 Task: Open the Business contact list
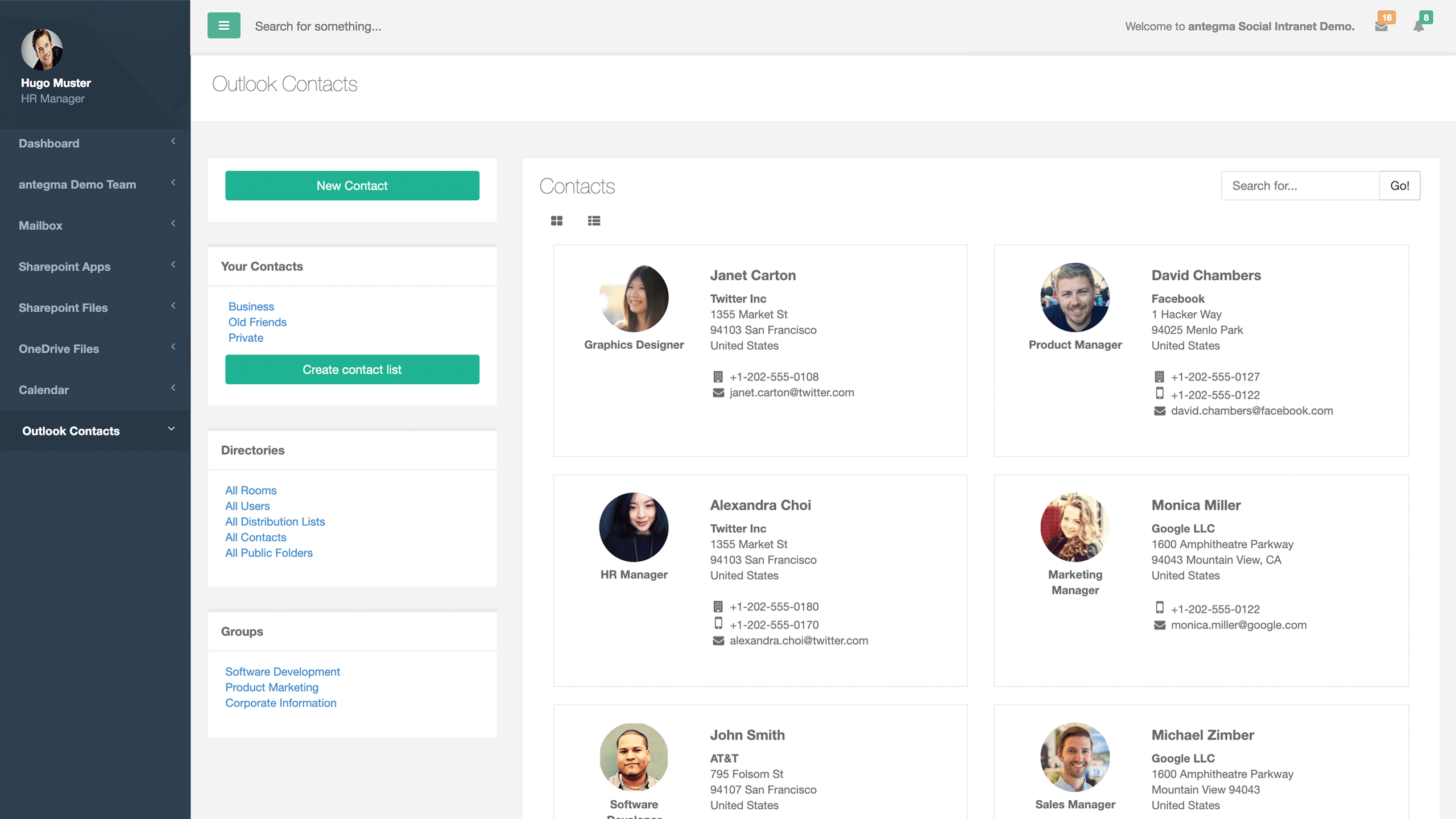tap(251, 307)
